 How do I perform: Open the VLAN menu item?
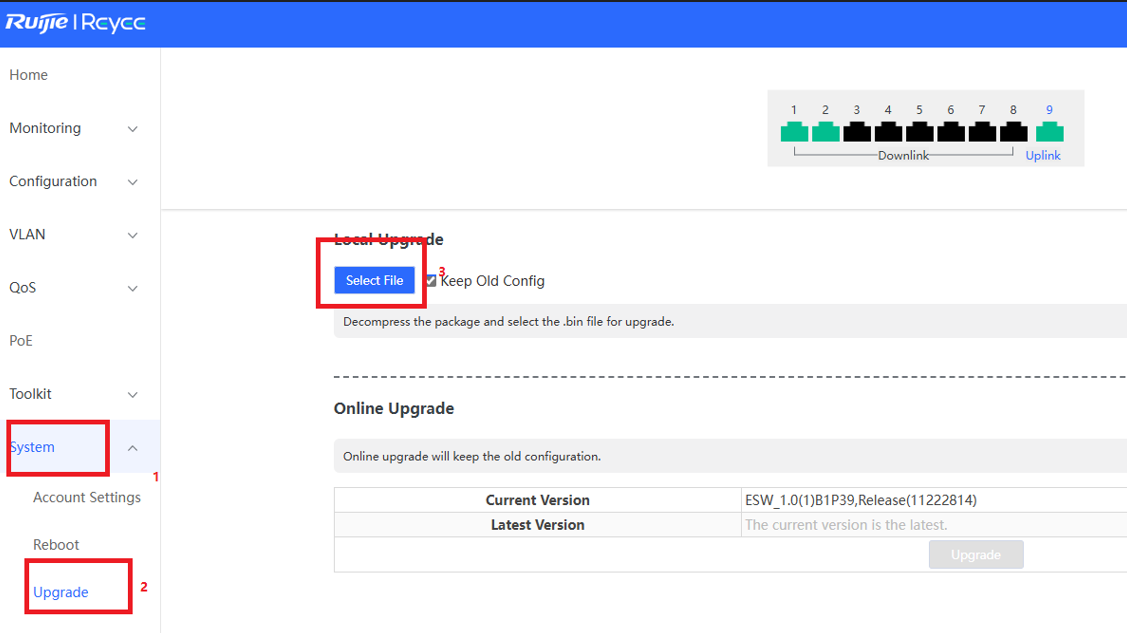pyautogui.click(x=27, y=234)
